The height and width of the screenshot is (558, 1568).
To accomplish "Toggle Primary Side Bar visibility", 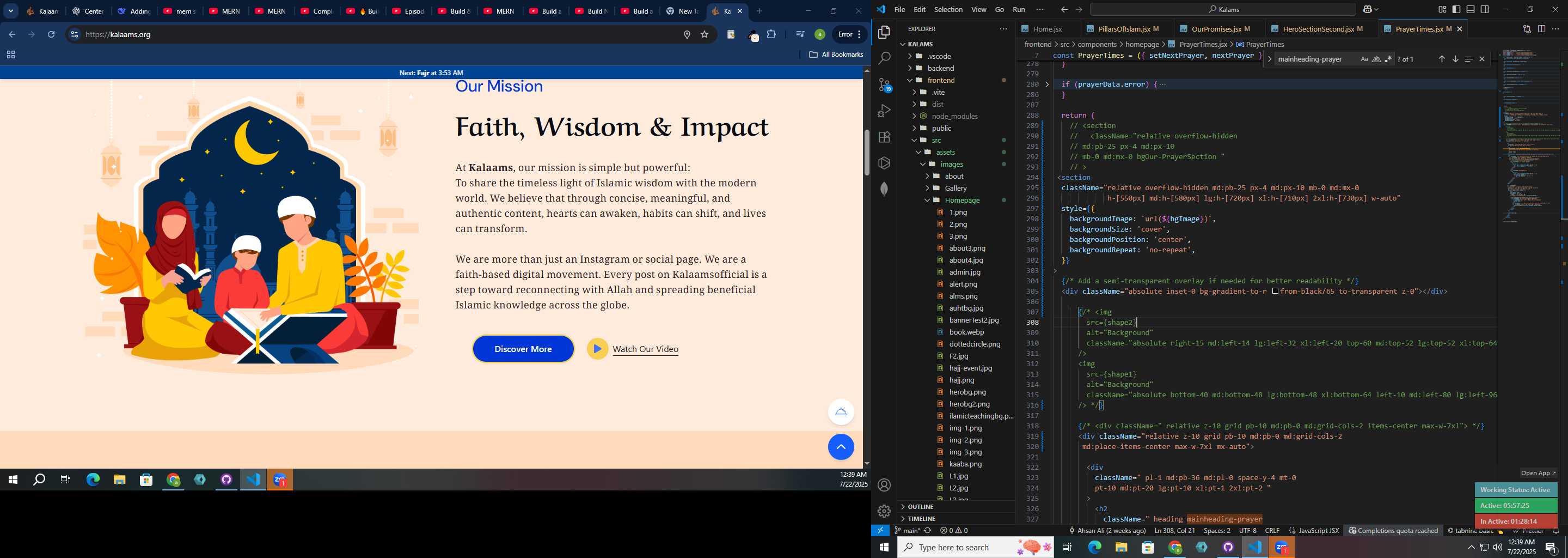I will click(x=1456, y=10).
